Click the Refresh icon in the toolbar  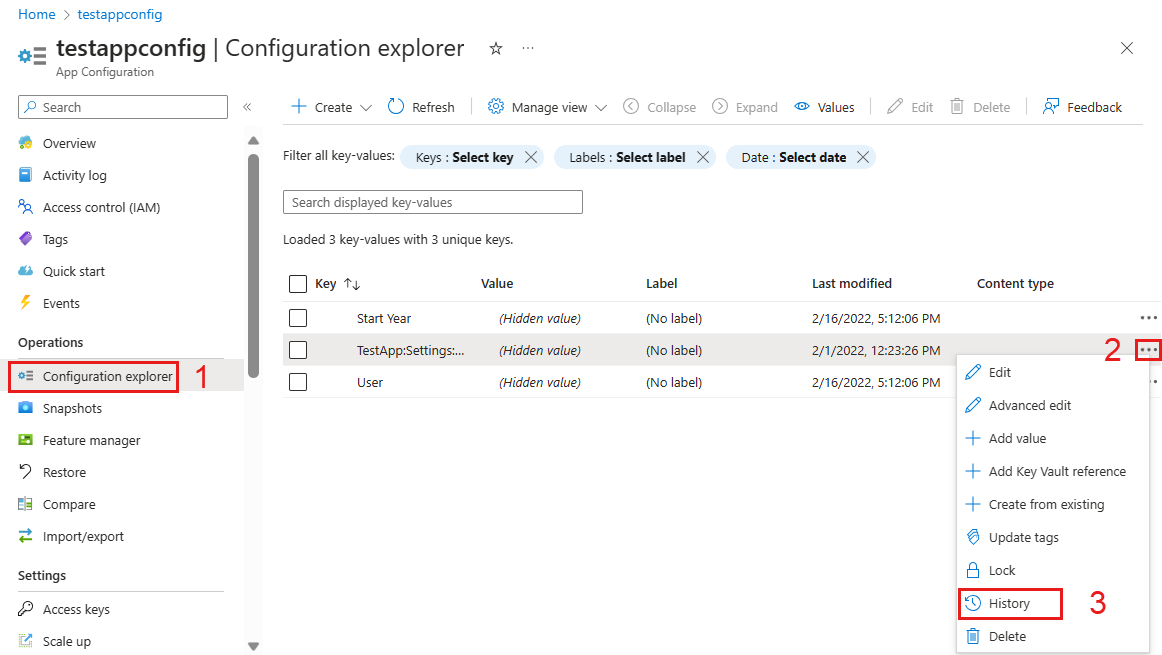click(421, 106)
